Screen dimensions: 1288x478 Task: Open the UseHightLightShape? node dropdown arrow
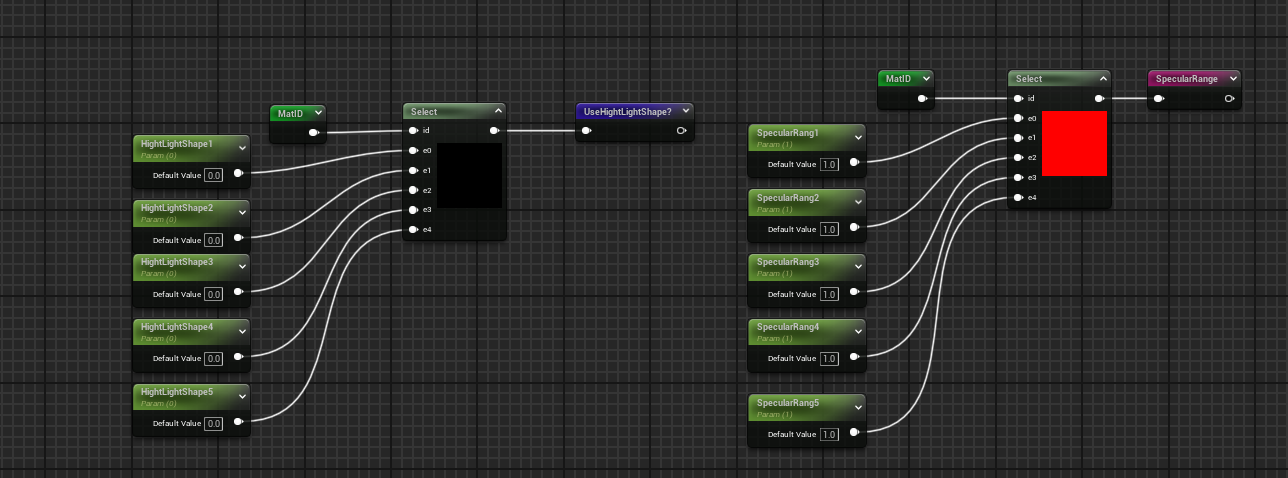(x=686, y=111)
